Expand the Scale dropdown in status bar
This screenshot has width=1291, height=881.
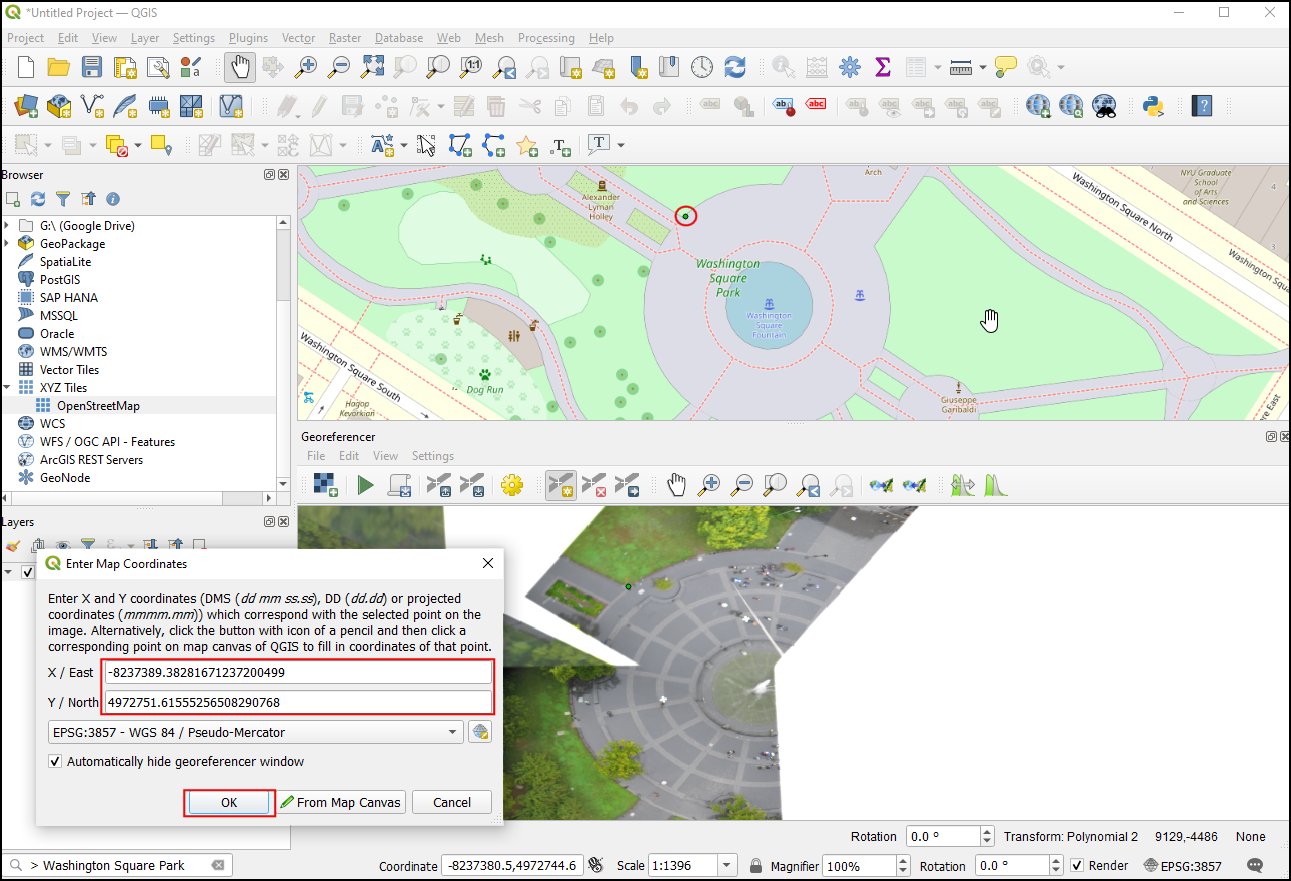(x=728, y=866)
